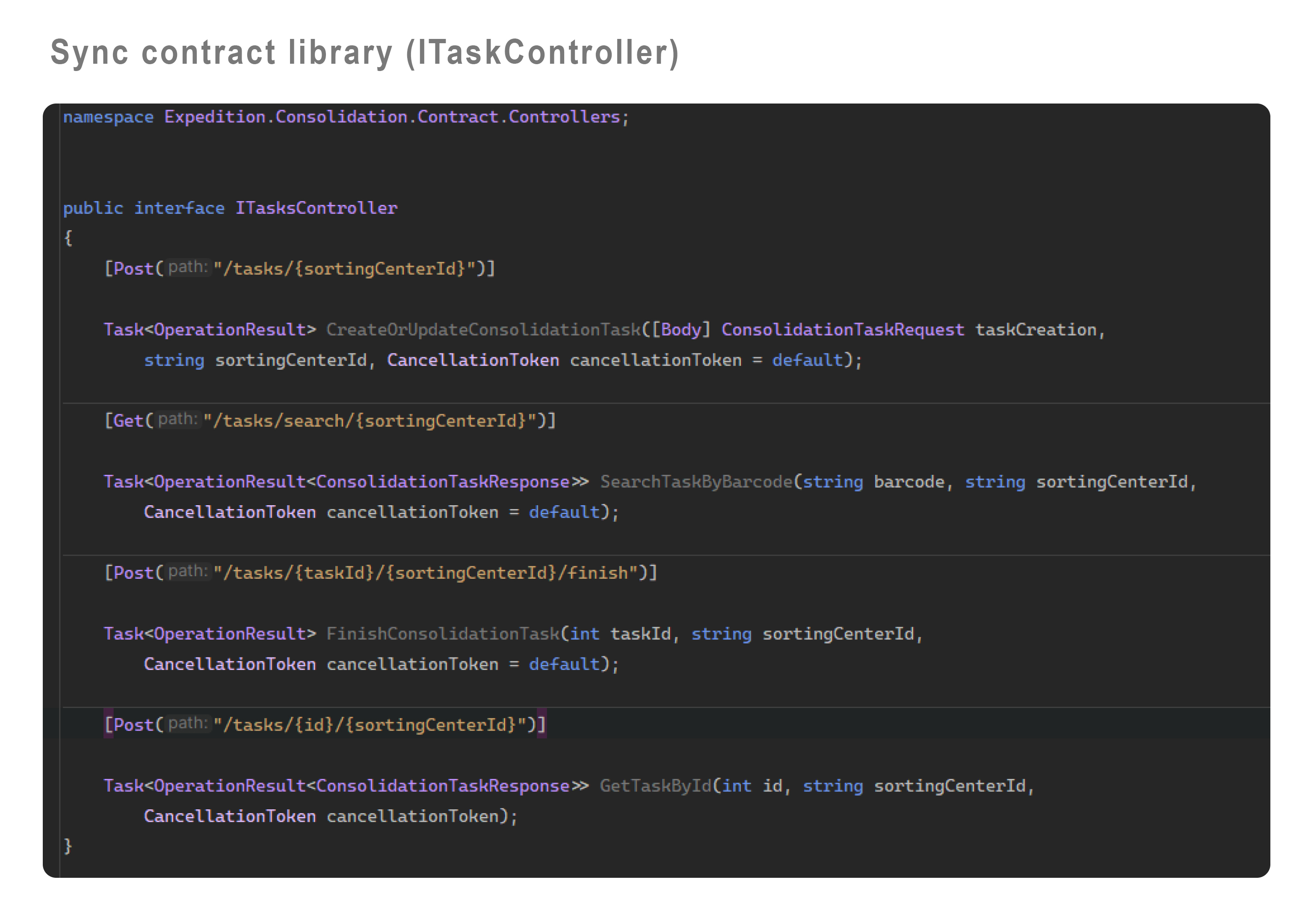Click the Get attribute name
The width and height of the screenshot is (1314, 924).
click(128, 421)
